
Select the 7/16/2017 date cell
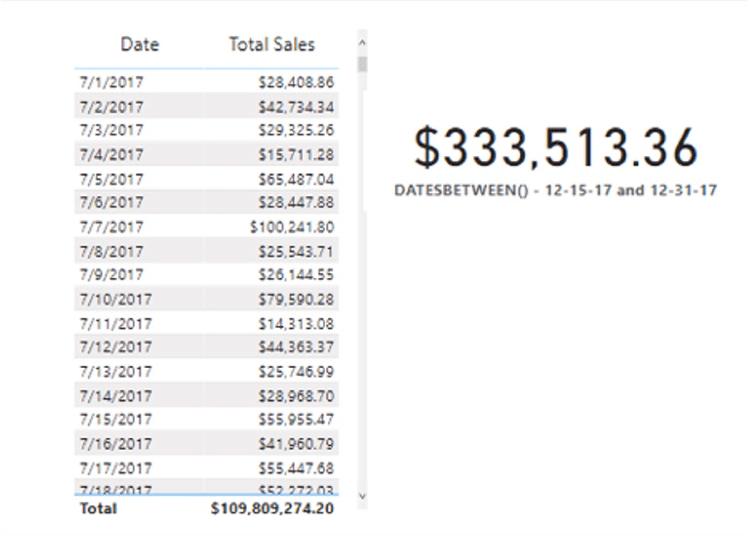point(113,444)
